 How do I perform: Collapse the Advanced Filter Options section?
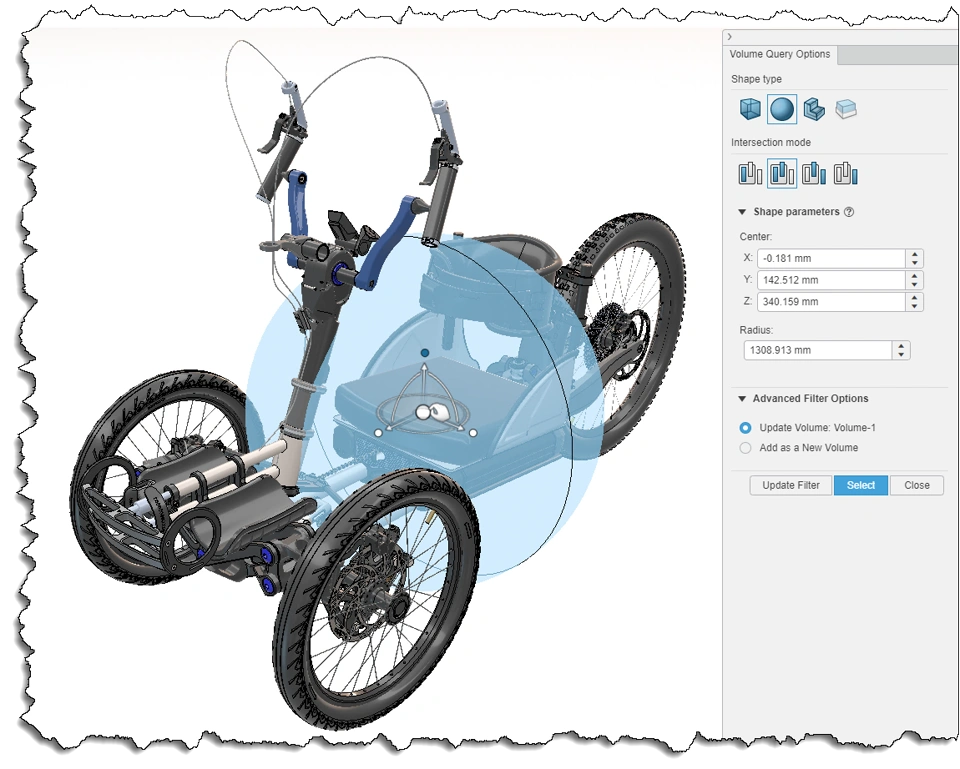click(x=742, y=399)
